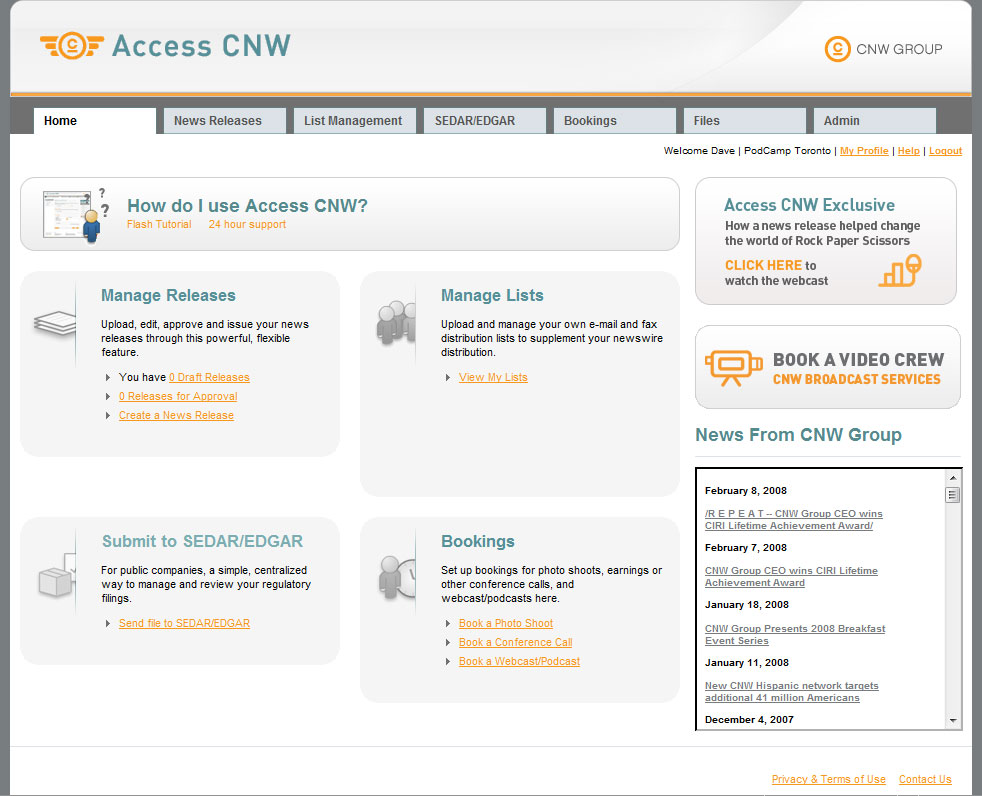Viewport: 982px width, 796px height.
Task: Click the Manage Releases heading
Action: click(168, 295)
